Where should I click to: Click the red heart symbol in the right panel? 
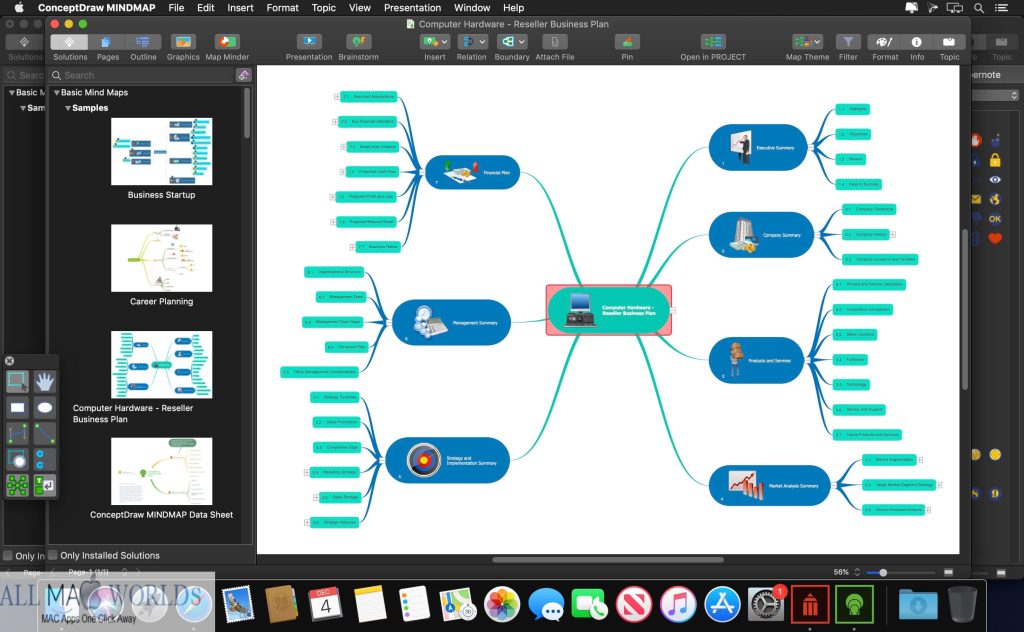[995, 238]
